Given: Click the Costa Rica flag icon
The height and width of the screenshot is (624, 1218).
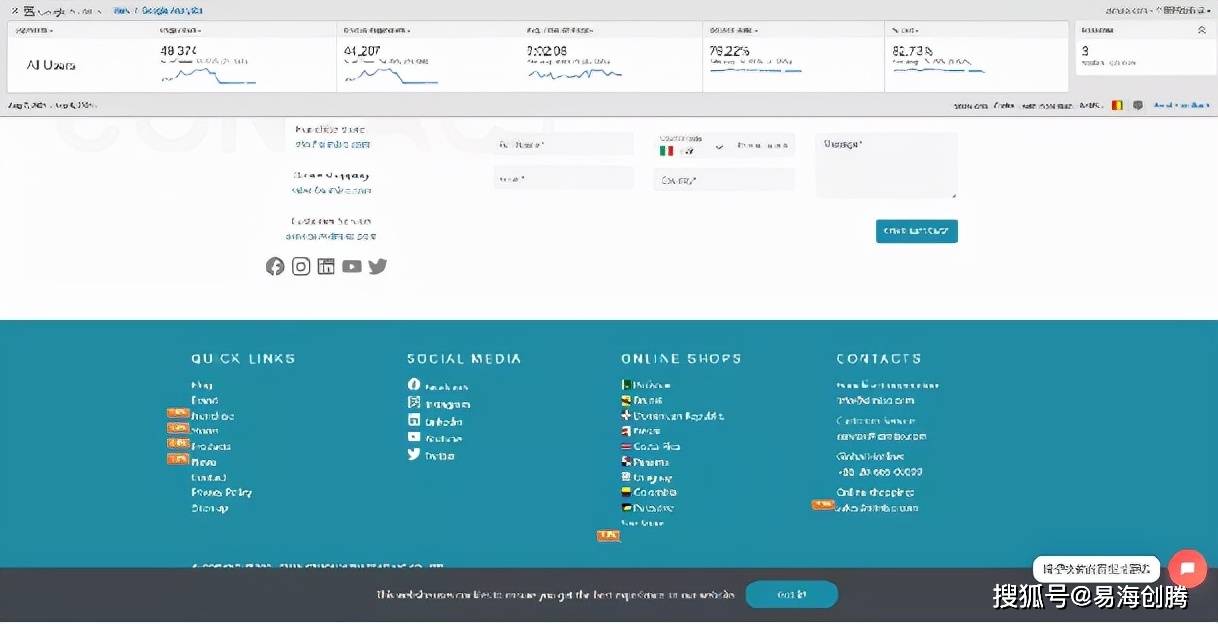Looking at the screenshot, I should pyautogui.click(x=626, y=446).
